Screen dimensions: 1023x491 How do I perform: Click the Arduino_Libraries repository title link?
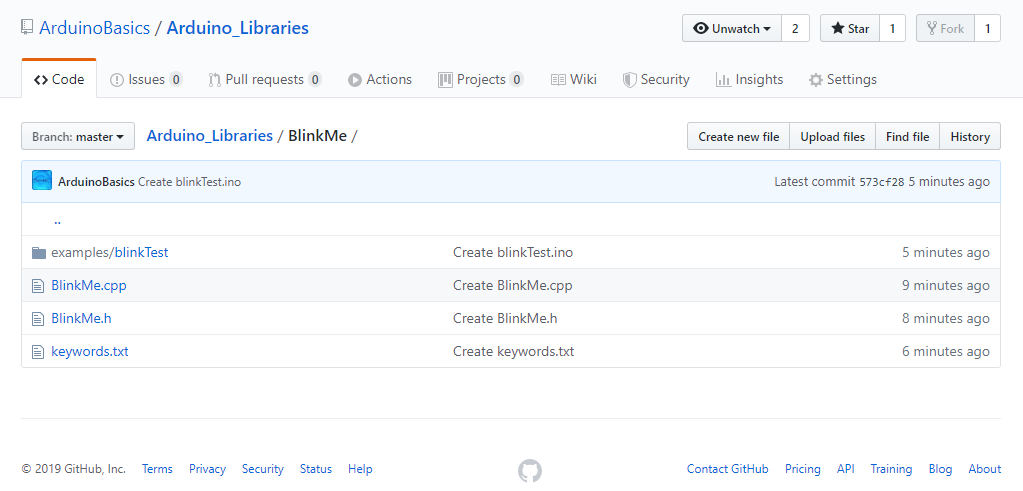[x=237, y=28]
